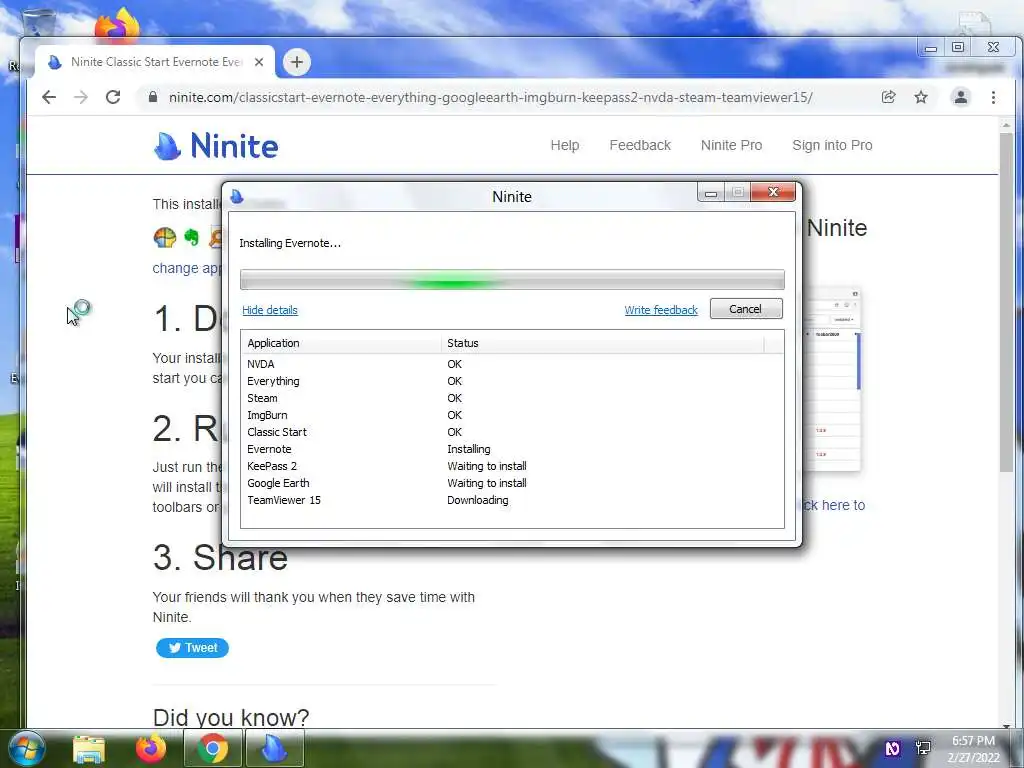Click the padlock site info icon
1024x768 pixels.
pyautogui.click(x=153, y=97)
